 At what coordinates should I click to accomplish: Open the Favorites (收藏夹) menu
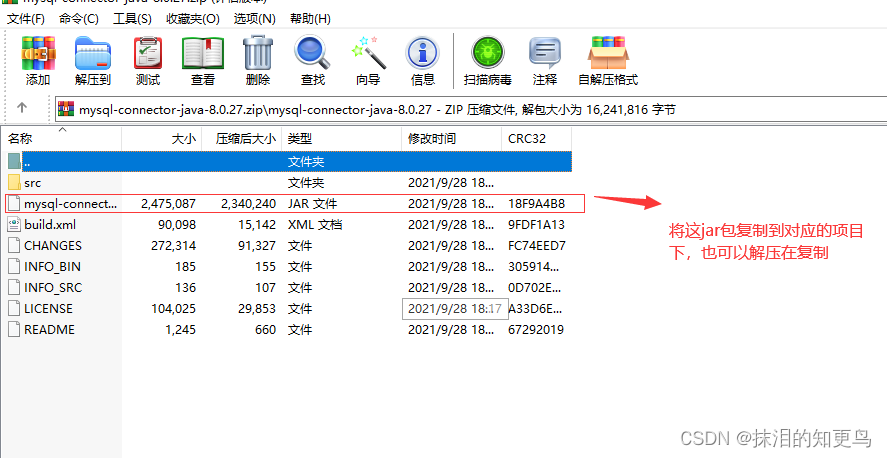pyautogui.click(x=192, y=19)
